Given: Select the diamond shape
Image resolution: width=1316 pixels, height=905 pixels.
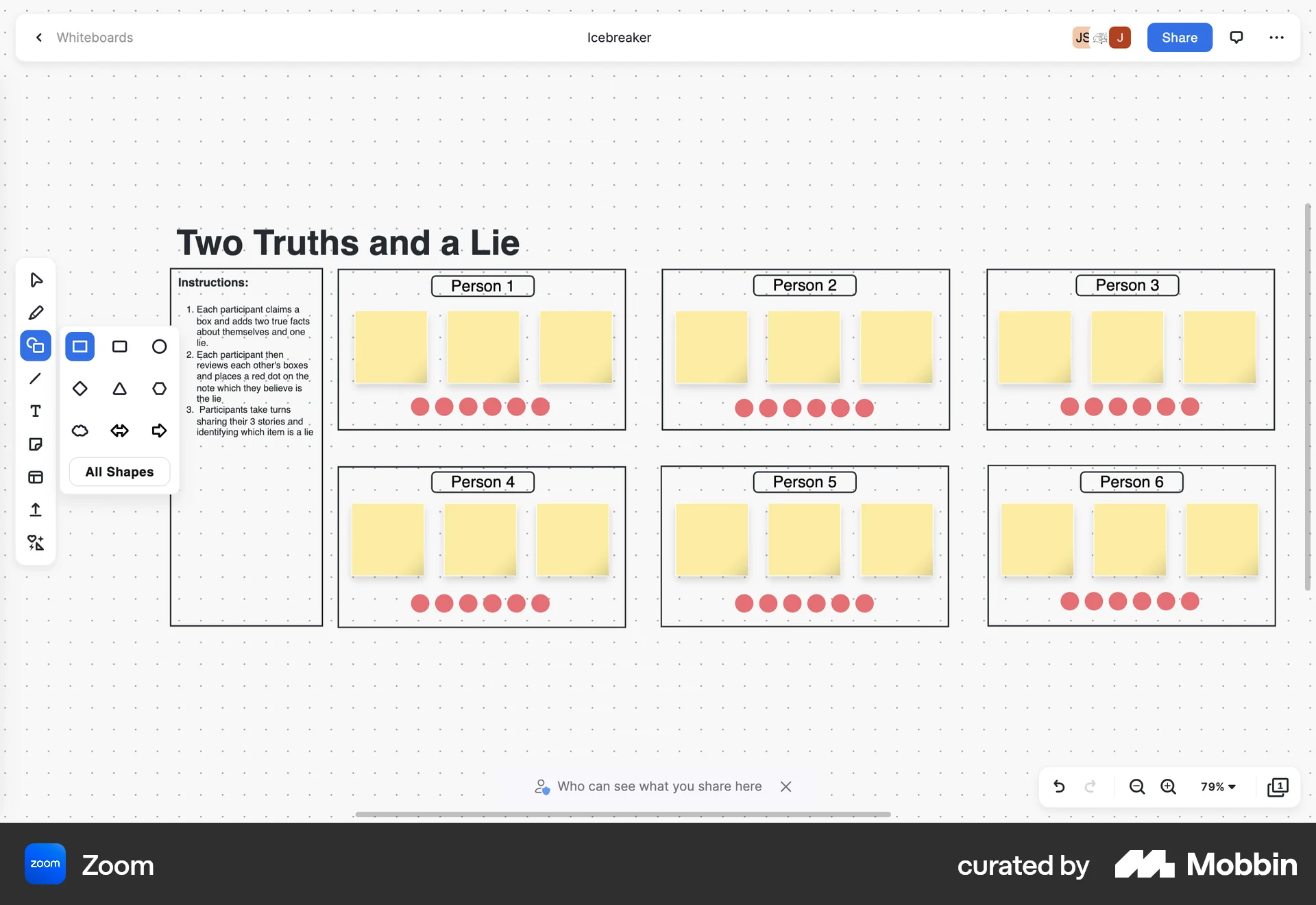Looking at the screenshot, I should (x=80, y=388).
